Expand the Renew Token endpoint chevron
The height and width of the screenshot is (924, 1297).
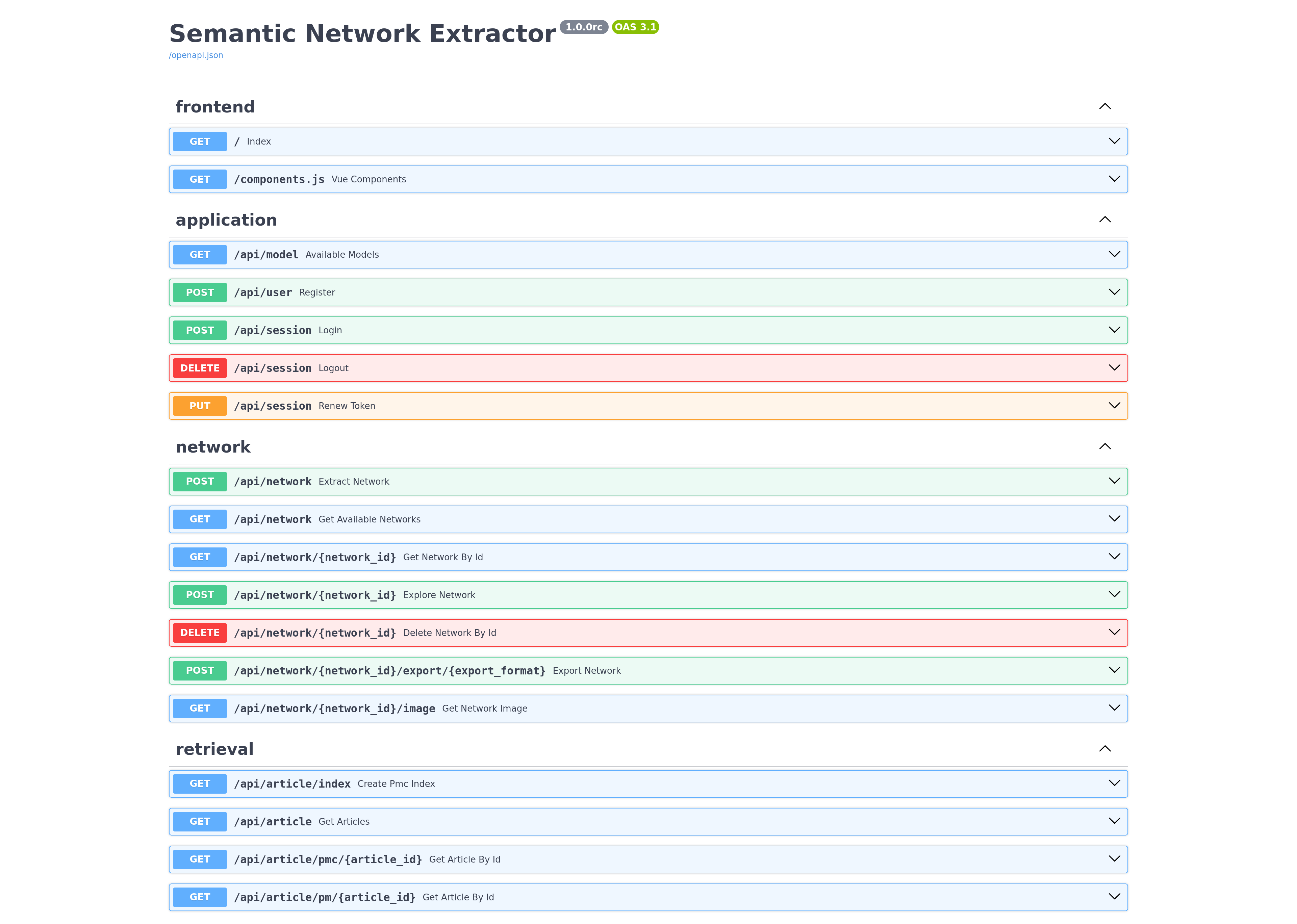pos(1114,406)
